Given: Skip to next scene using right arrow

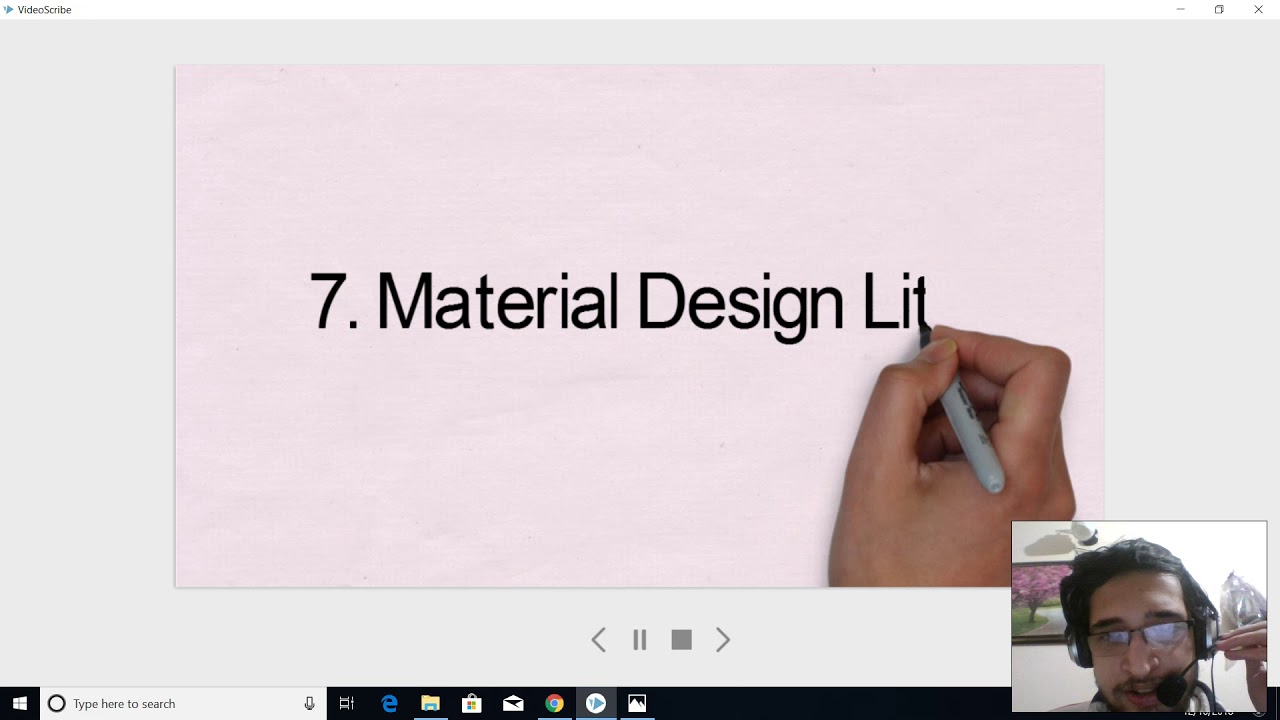Looking at the screenshot, I should point(723,640).
